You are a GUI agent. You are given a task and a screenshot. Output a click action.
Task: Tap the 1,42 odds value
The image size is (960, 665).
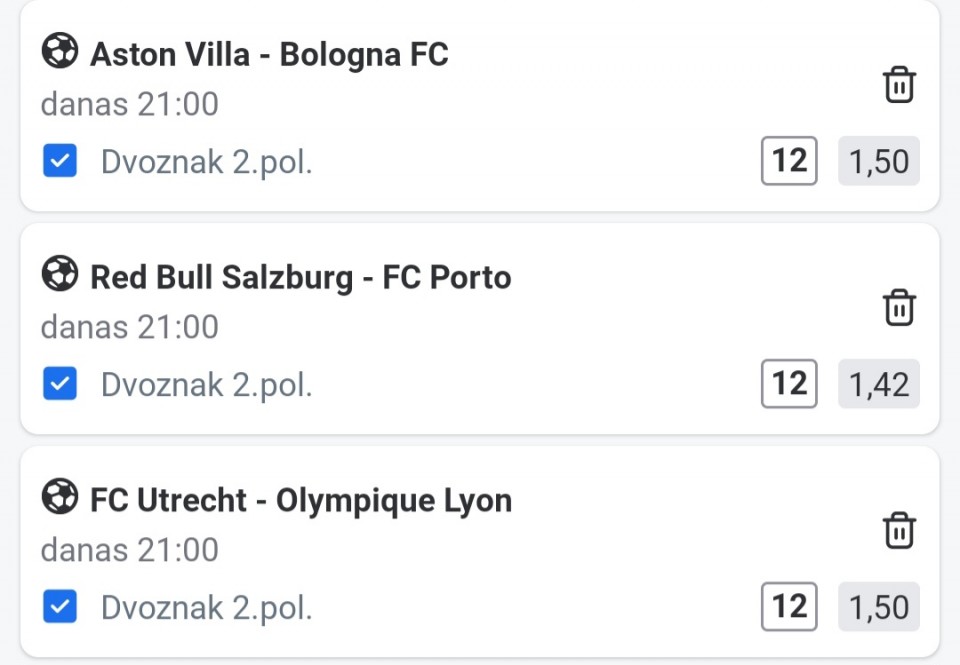pyautogui.click(x=878, y=384)
